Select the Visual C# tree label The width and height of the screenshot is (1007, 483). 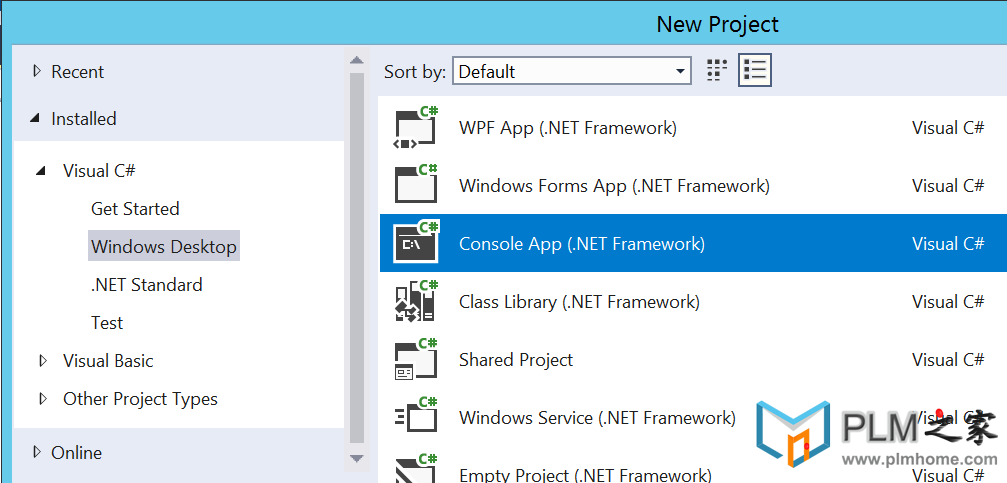tap(99, 171)
